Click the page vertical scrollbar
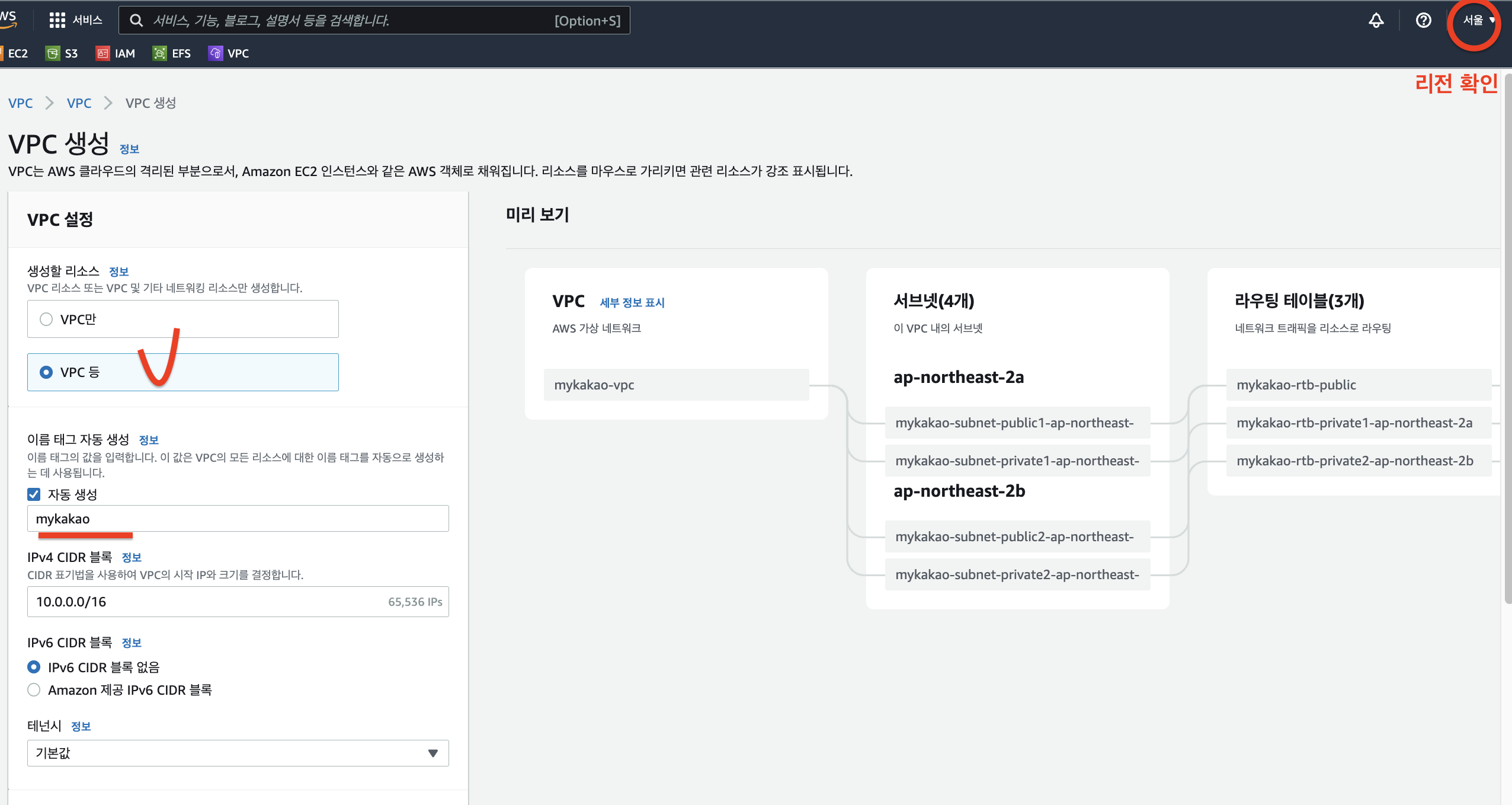The image size is (1512, 805). 1508,338
